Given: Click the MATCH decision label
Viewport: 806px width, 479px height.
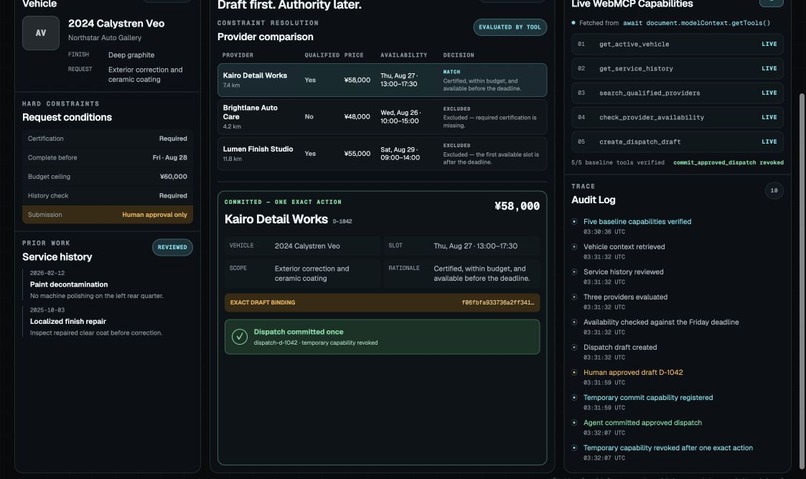Looking at the screenshot, I should pyautogui.click(x=452, y=72).
